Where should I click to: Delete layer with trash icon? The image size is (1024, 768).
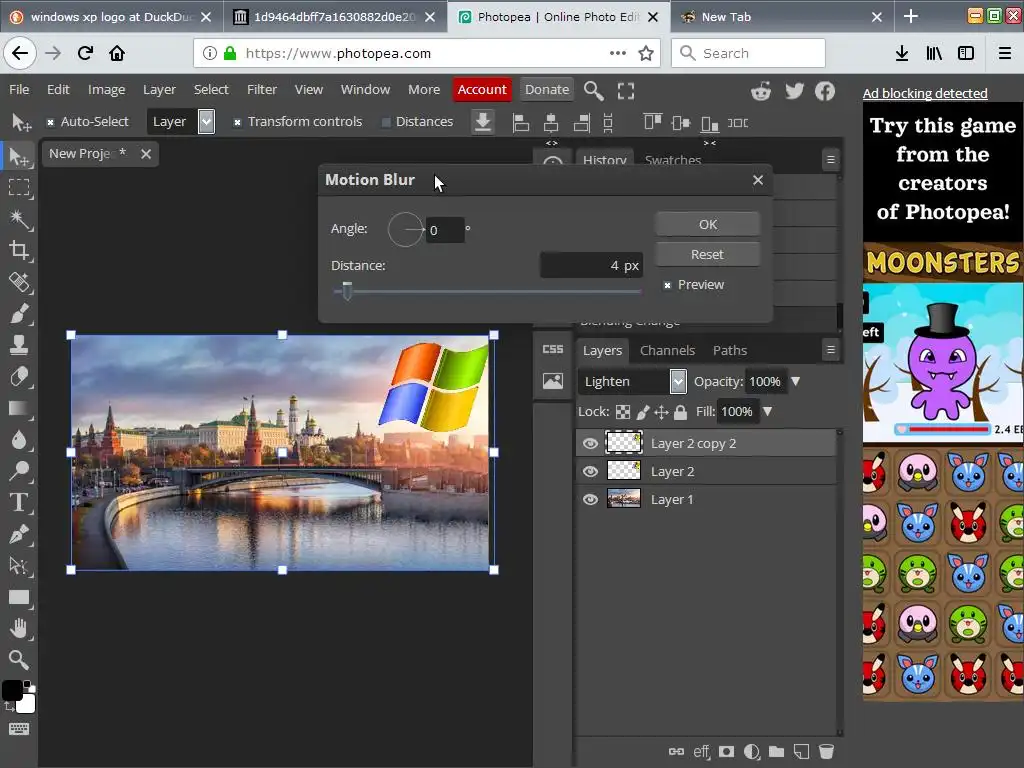coord(826,752)
